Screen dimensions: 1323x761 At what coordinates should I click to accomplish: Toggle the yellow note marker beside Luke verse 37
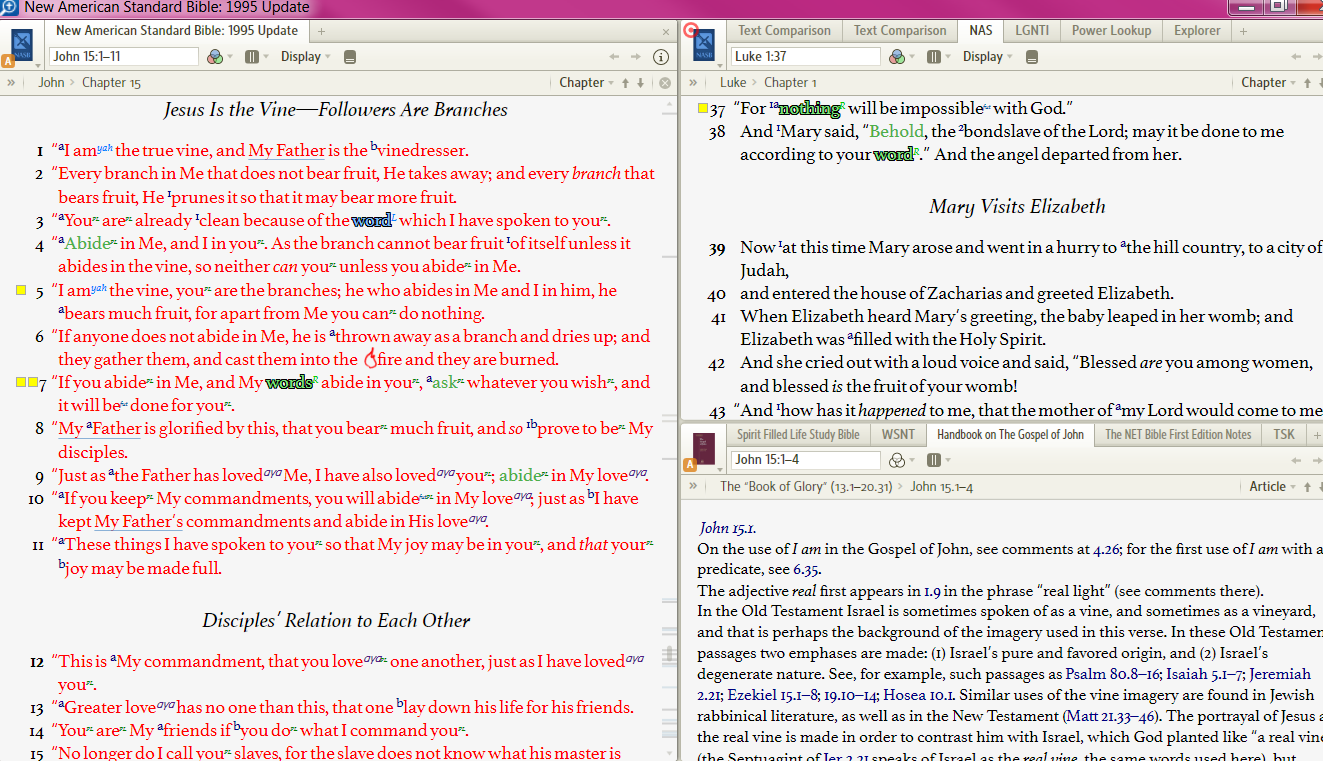[703, 108]
